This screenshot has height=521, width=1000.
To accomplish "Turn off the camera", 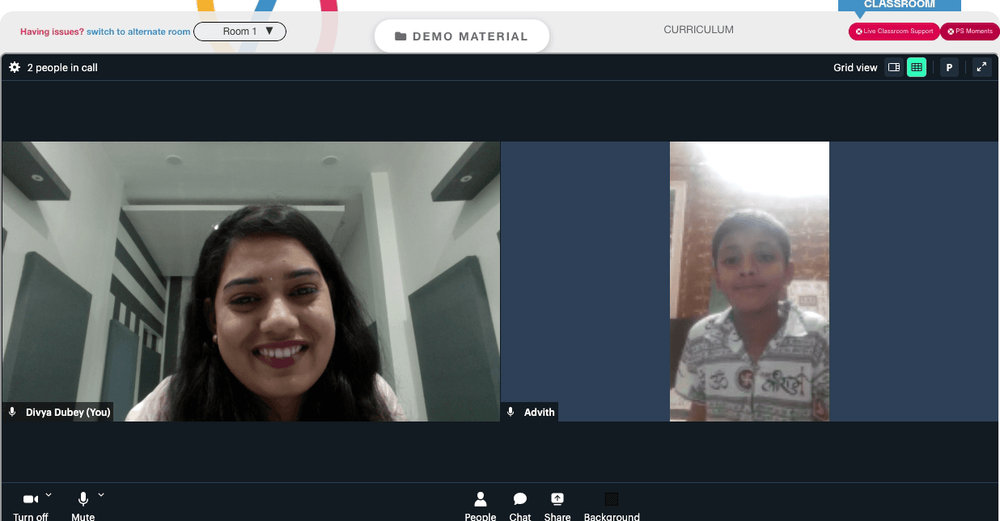I will (x=30, y=506).
